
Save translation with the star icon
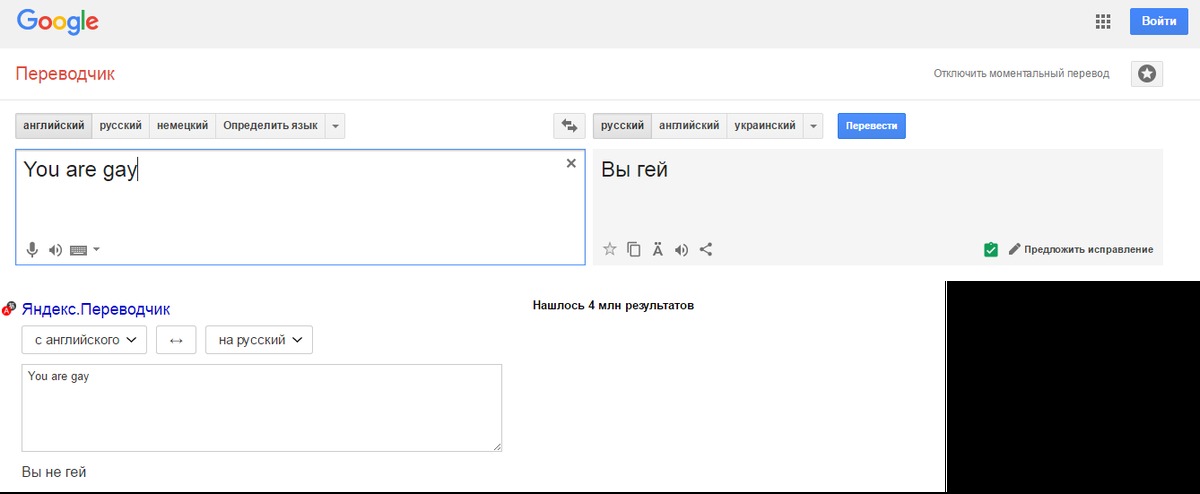[x=609, y=249]
